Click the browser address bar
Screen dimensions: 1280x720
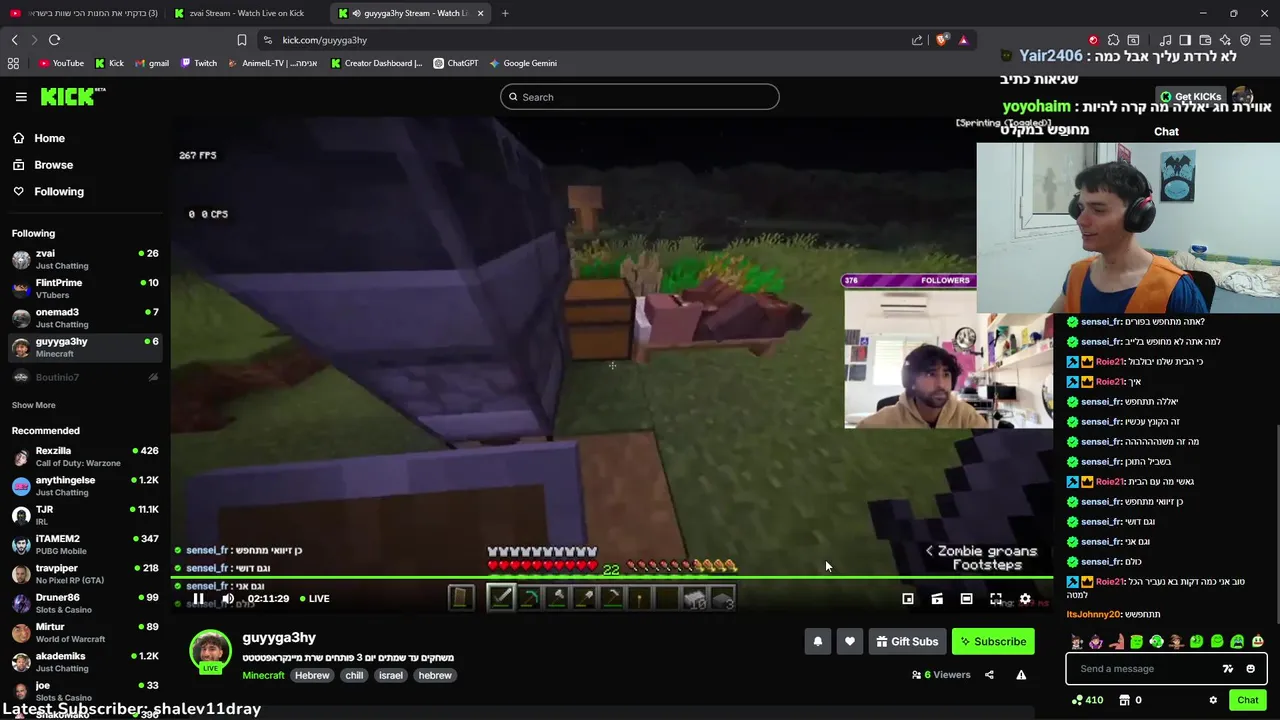[x=590, y=40]
